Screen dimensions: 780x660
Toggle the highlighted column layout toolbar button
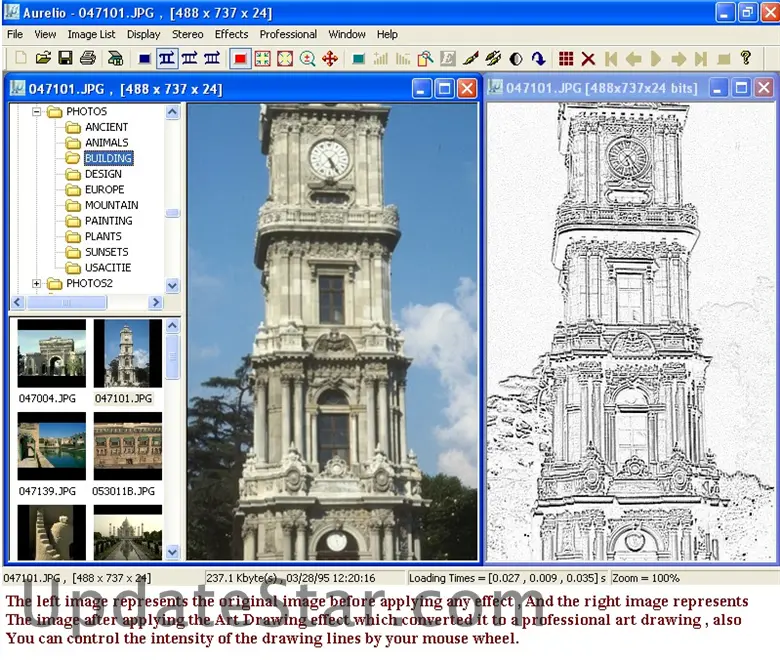pos(166,58)
